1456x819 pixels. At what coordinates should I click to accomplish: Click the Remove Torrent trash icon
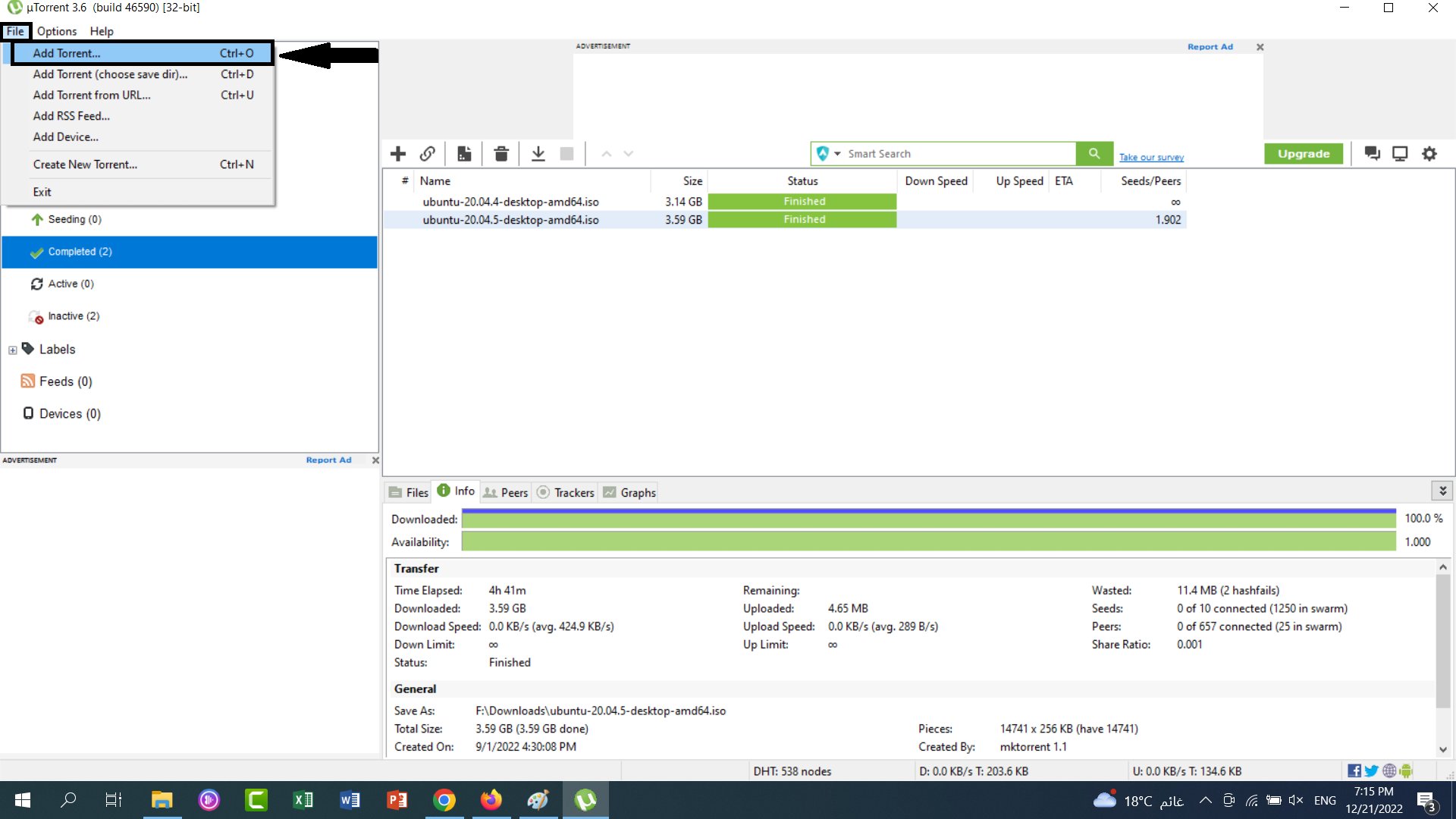click(x=501, y=154)
